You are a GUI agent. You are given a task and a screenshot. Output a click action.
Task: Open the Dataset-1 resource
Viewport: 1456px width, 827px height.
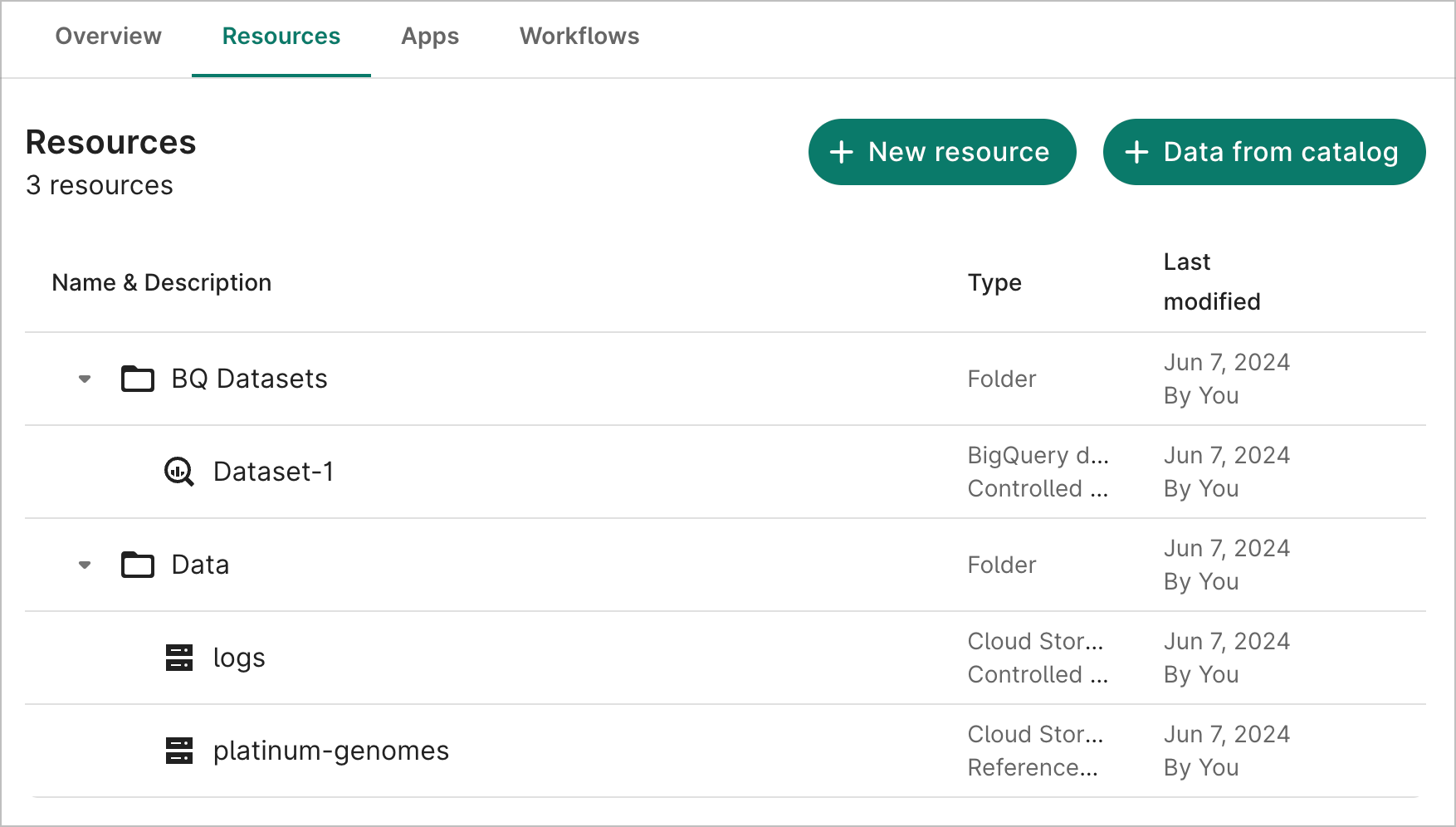pos(273,472)
